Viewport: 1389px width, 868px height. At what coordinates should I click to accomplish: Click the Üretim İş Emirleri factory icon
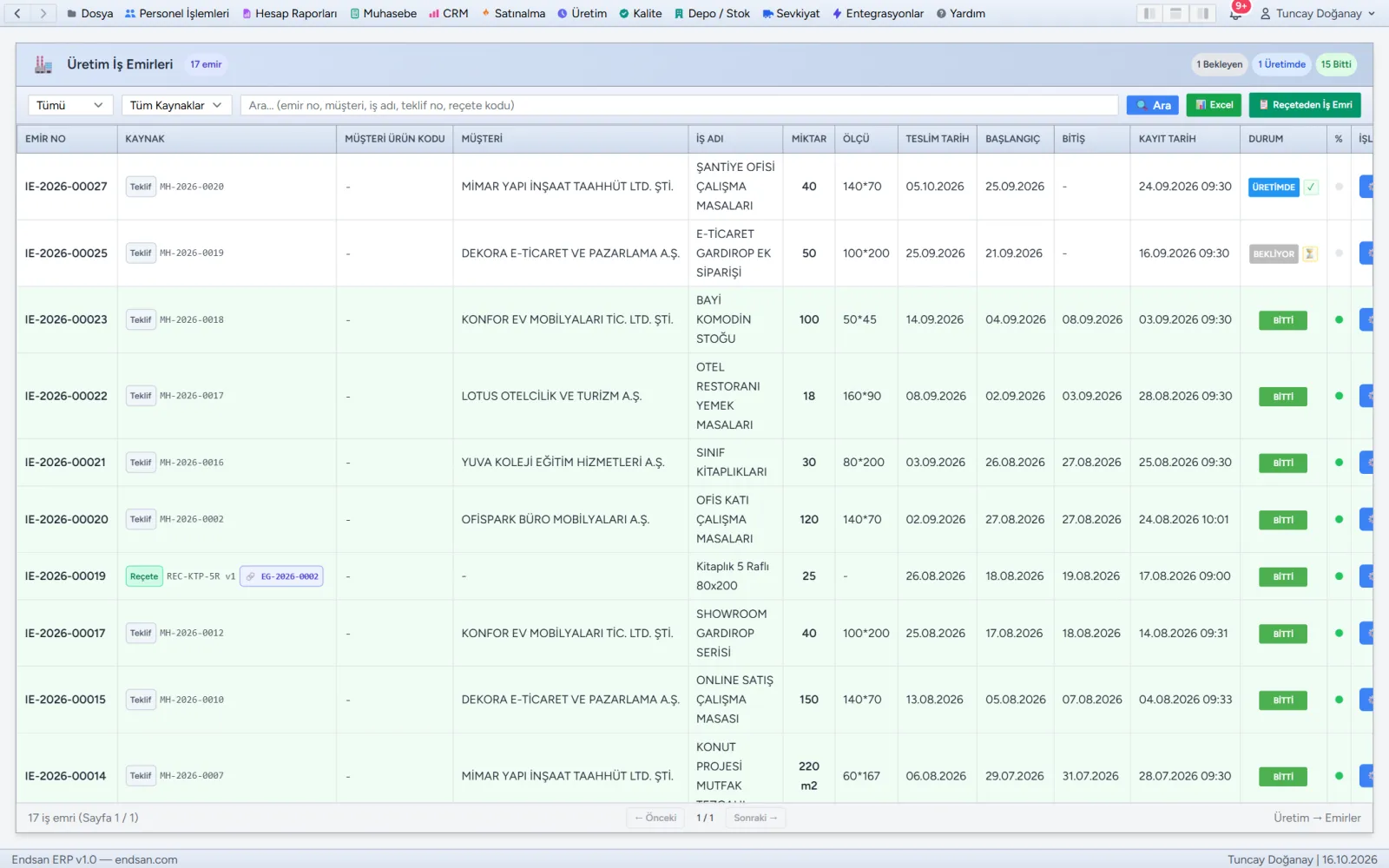[43, 64]
